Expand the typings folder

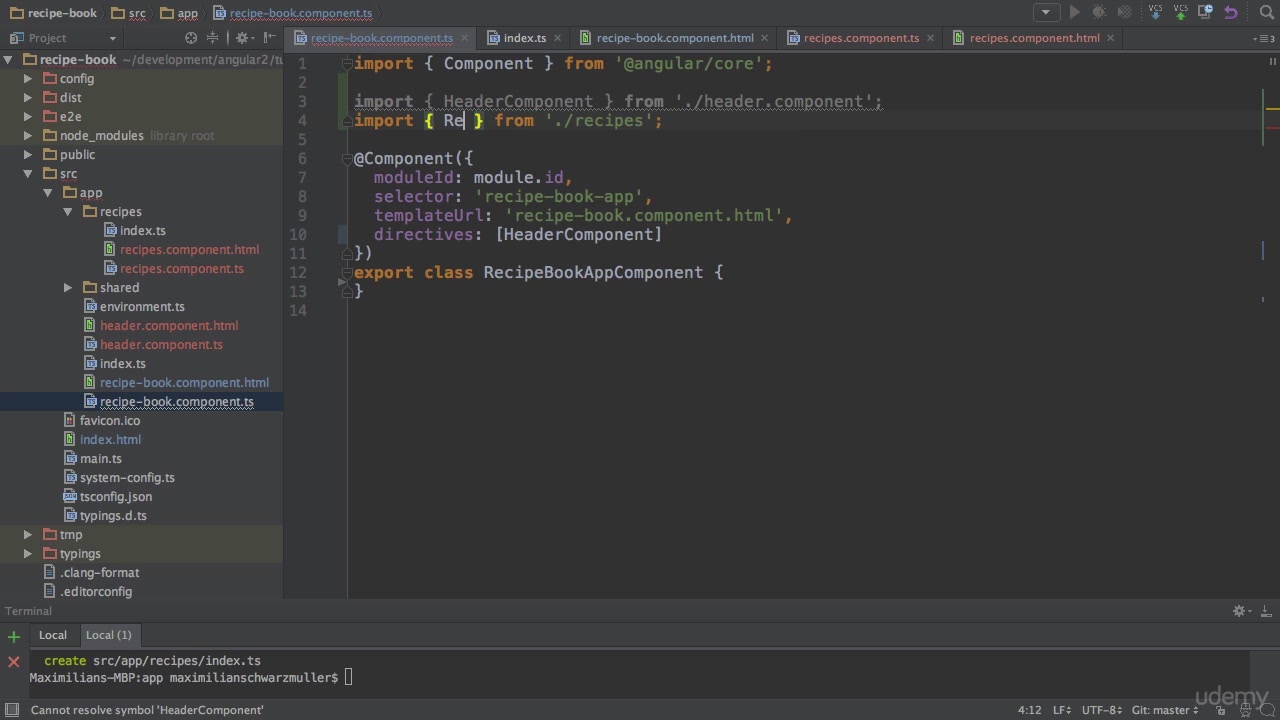coord(28,554)
